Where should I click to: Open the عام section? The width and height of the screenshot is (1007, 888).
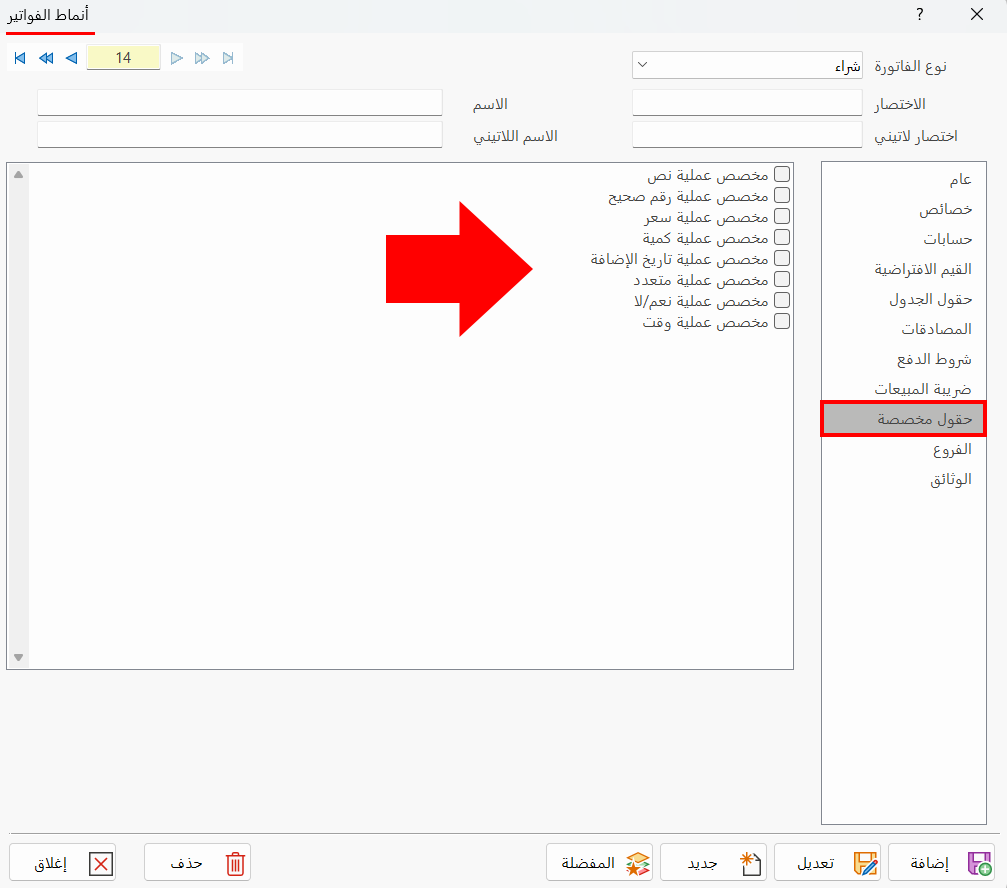904,179
